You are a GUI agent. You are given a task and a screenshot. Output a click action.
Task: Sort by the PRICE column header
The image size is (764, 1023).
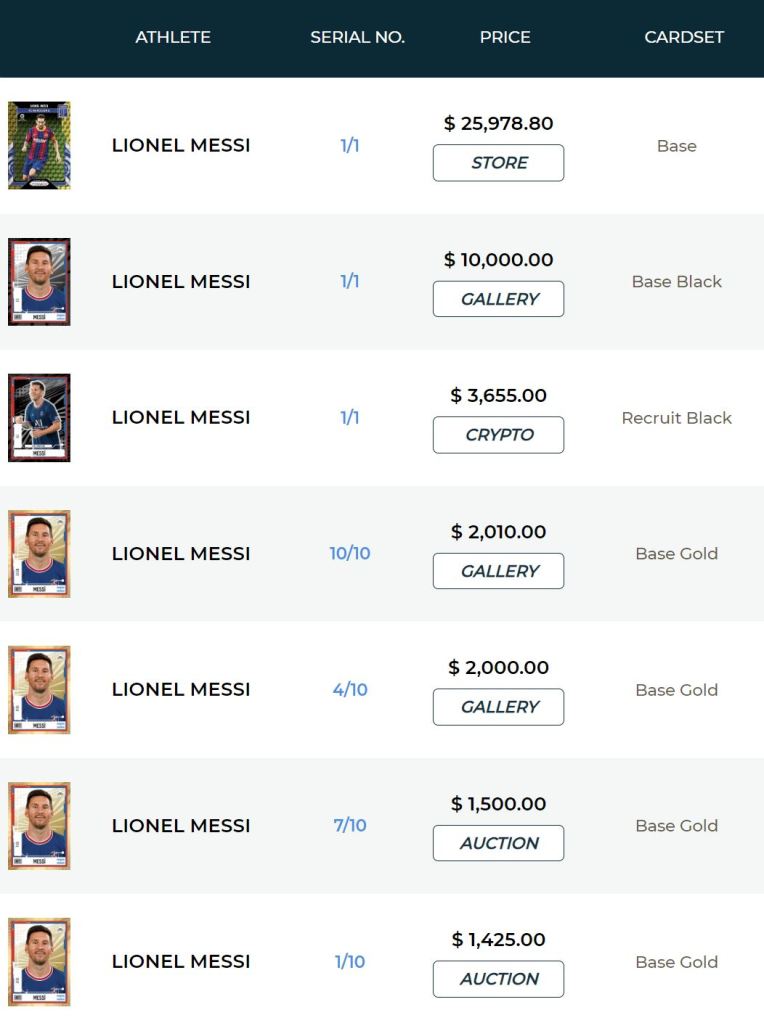505,37
